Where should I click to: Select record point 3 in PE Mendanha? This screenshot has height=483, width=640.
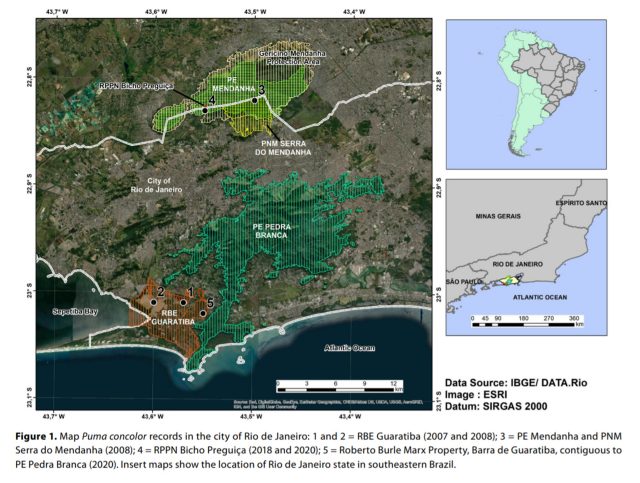coord(256,99)
